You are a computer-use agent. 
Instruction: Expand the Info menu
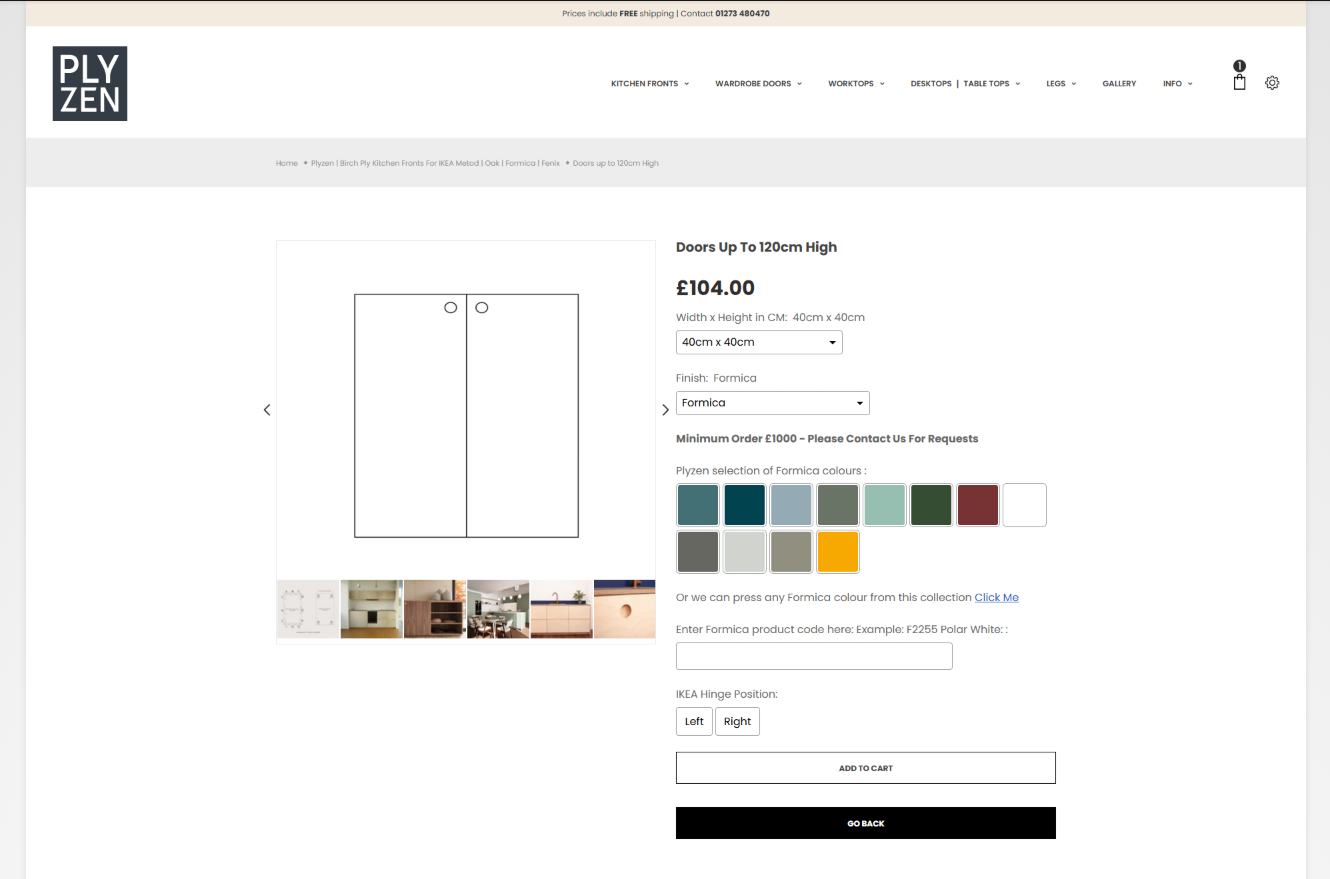(x=1177, y=84)
